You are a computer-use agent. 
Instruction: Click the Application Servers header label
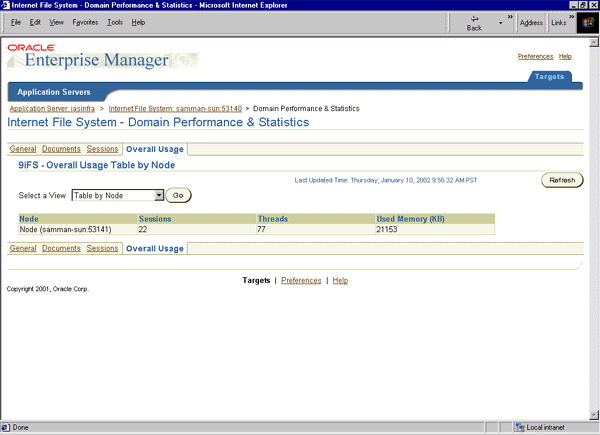(54, 92)
